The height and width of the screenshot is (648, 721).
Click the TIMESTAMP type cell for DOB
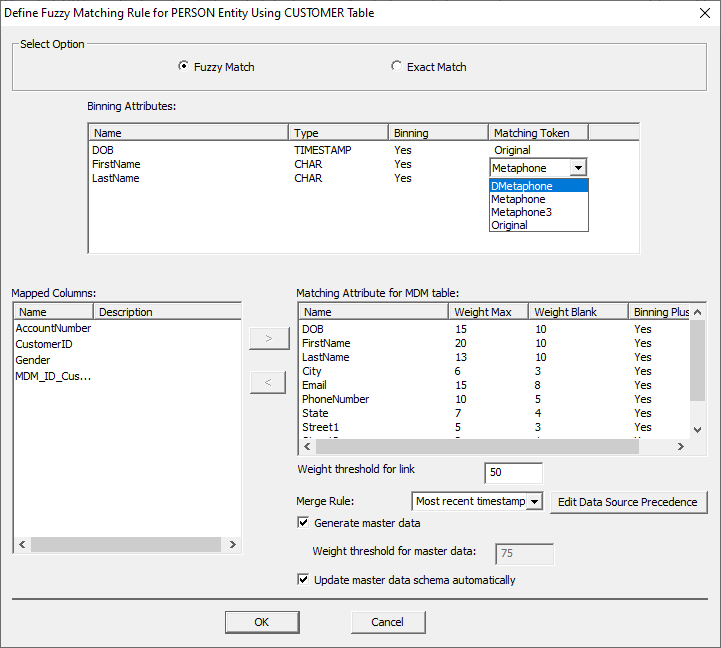pos(322,150)
